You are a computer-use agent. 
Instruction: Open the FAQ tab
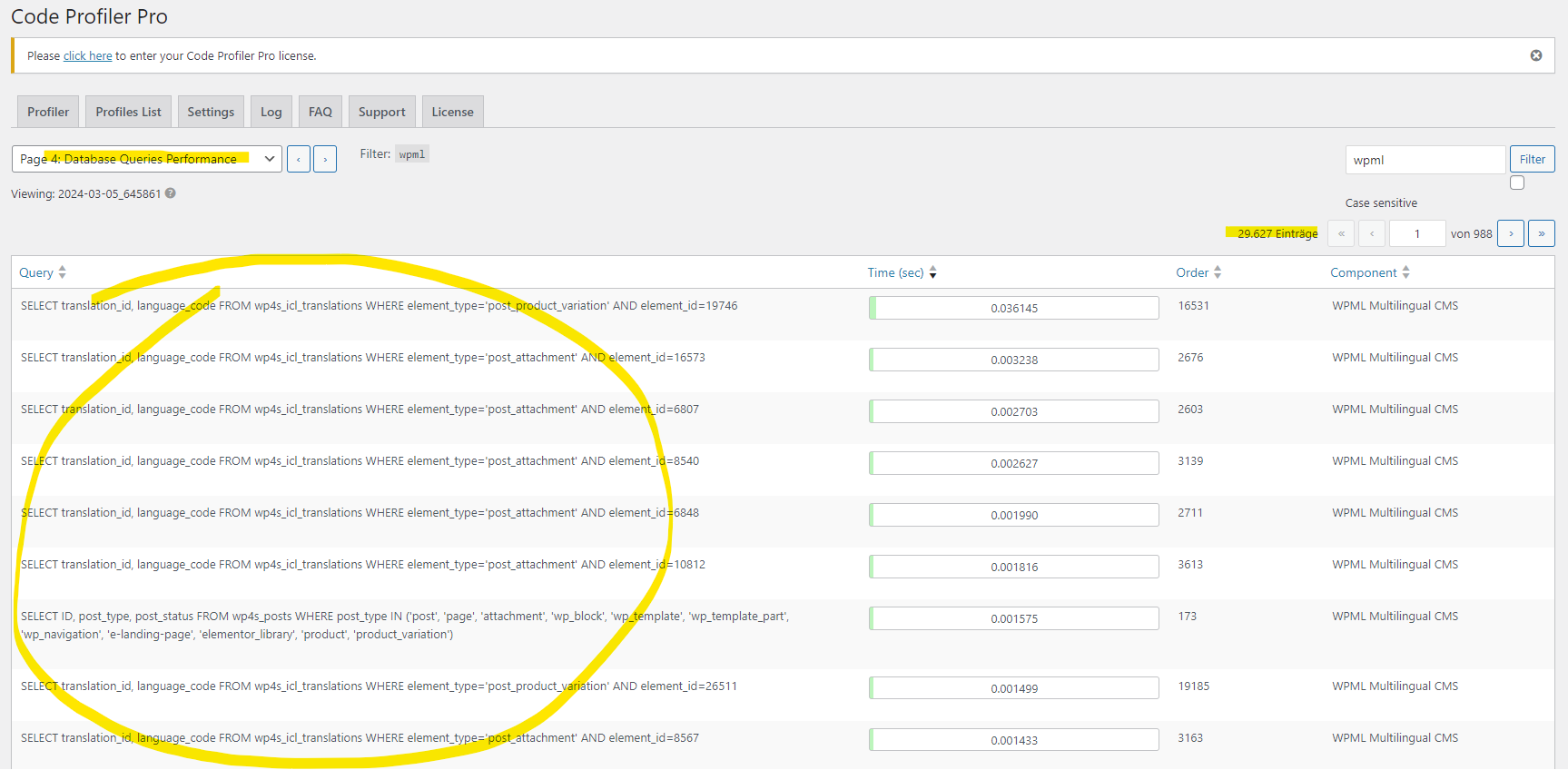(x=321, y=112)
